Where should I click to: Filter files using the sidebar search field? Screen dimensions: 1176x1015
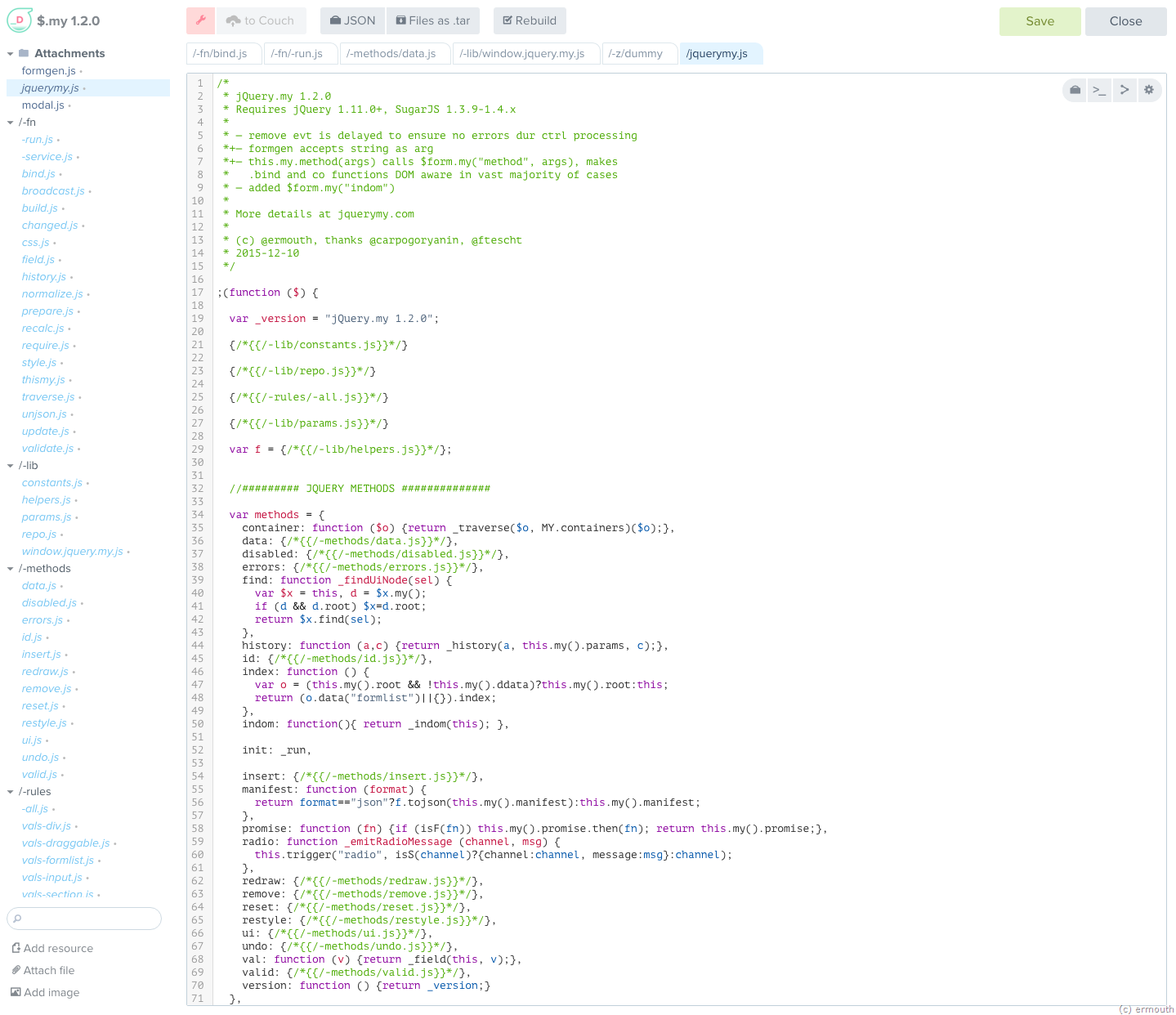(x=84, y=919)
